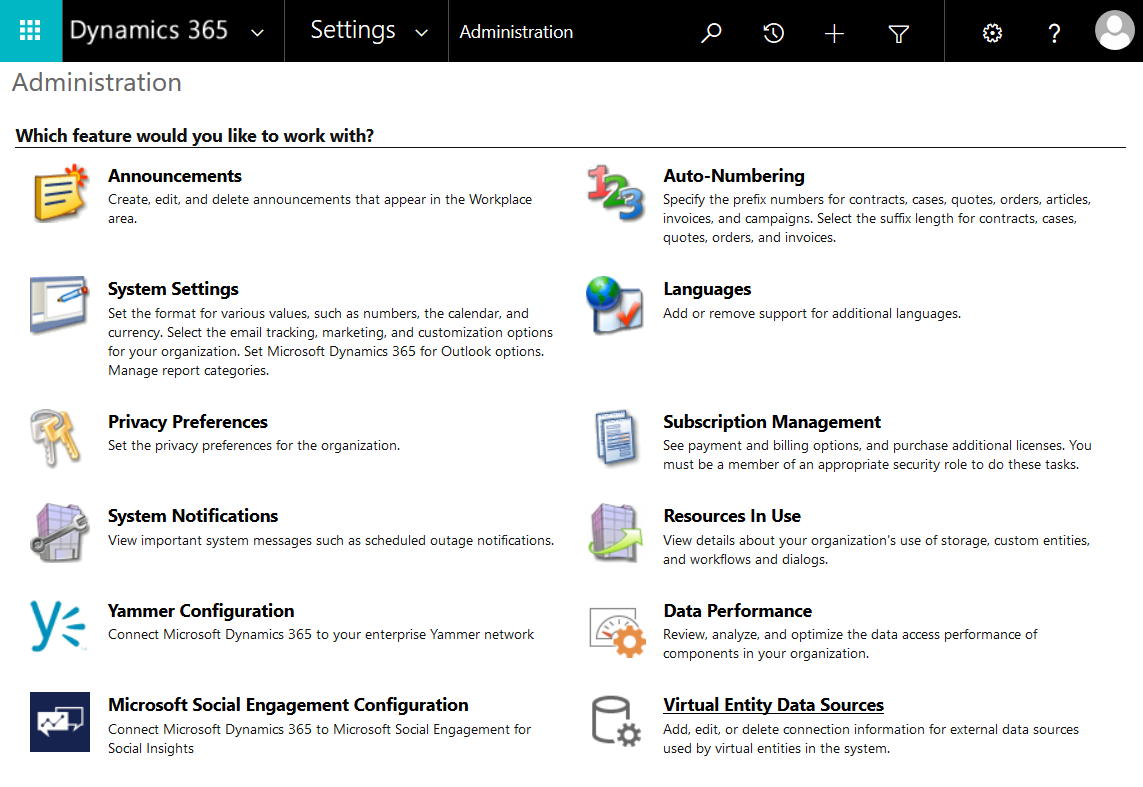The height and width of the screenshot is (787, 1143).
Task: Click the Resources In Use building icon
Action: coord(616,533)
